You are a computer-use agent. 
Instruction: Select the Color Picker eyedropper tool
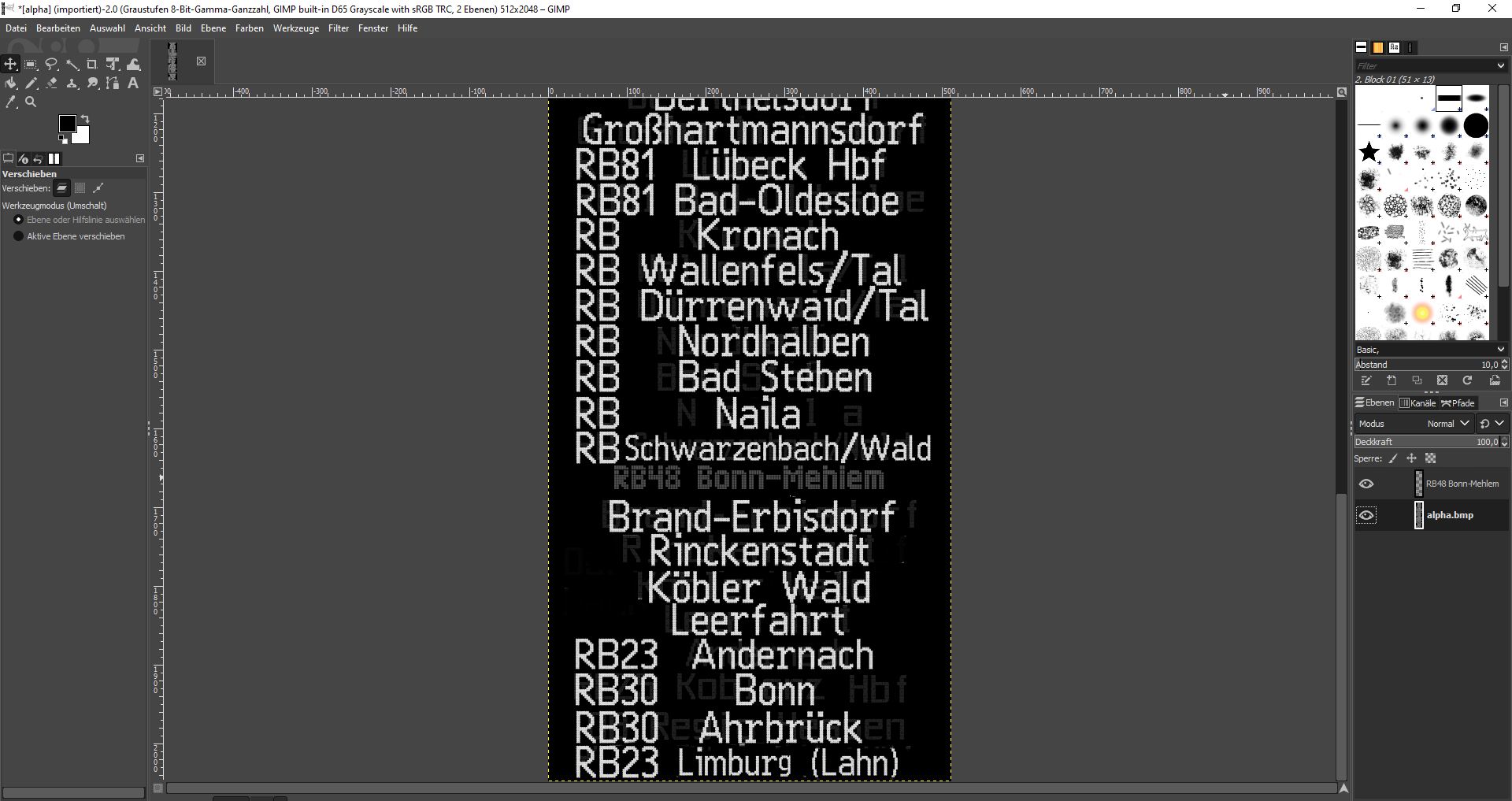coord(10,102)
